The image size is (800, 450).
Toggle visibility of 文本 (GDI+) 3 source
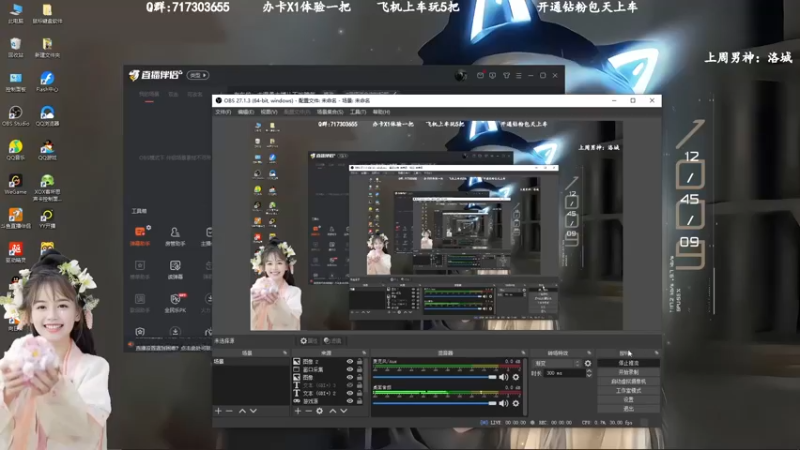(350, 385)
